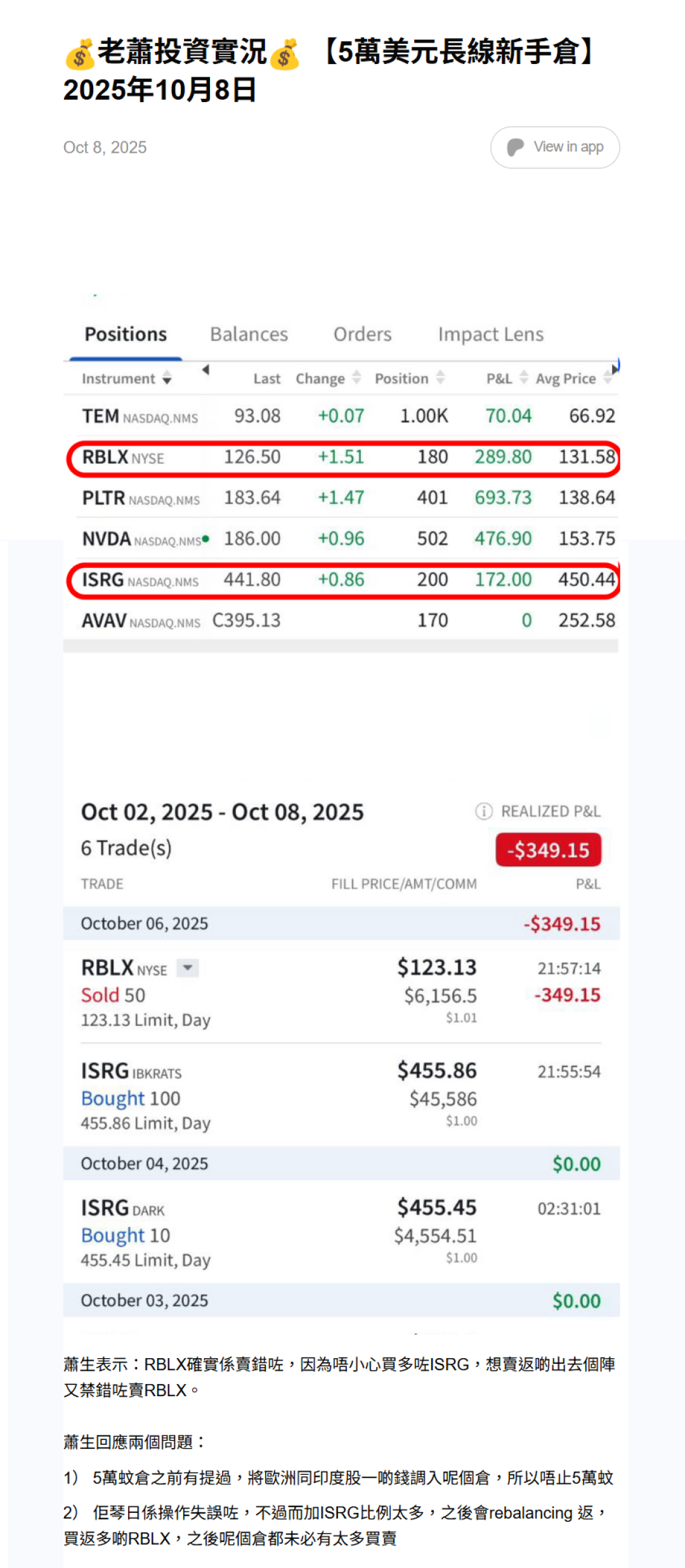Click the red -$349.15 realized P&L badge
This screenshot has height=1568, width=685.
point(548,850)
